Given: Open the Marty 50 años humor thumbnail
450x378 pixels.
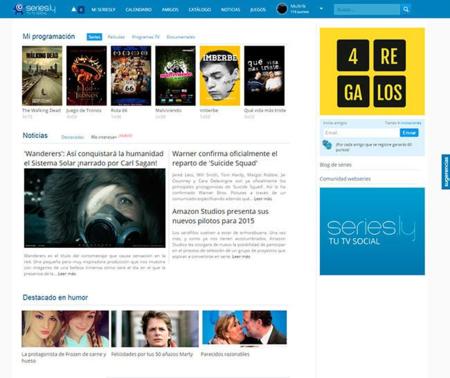Looking at the screenshot, I should click(x=155, y=329).
